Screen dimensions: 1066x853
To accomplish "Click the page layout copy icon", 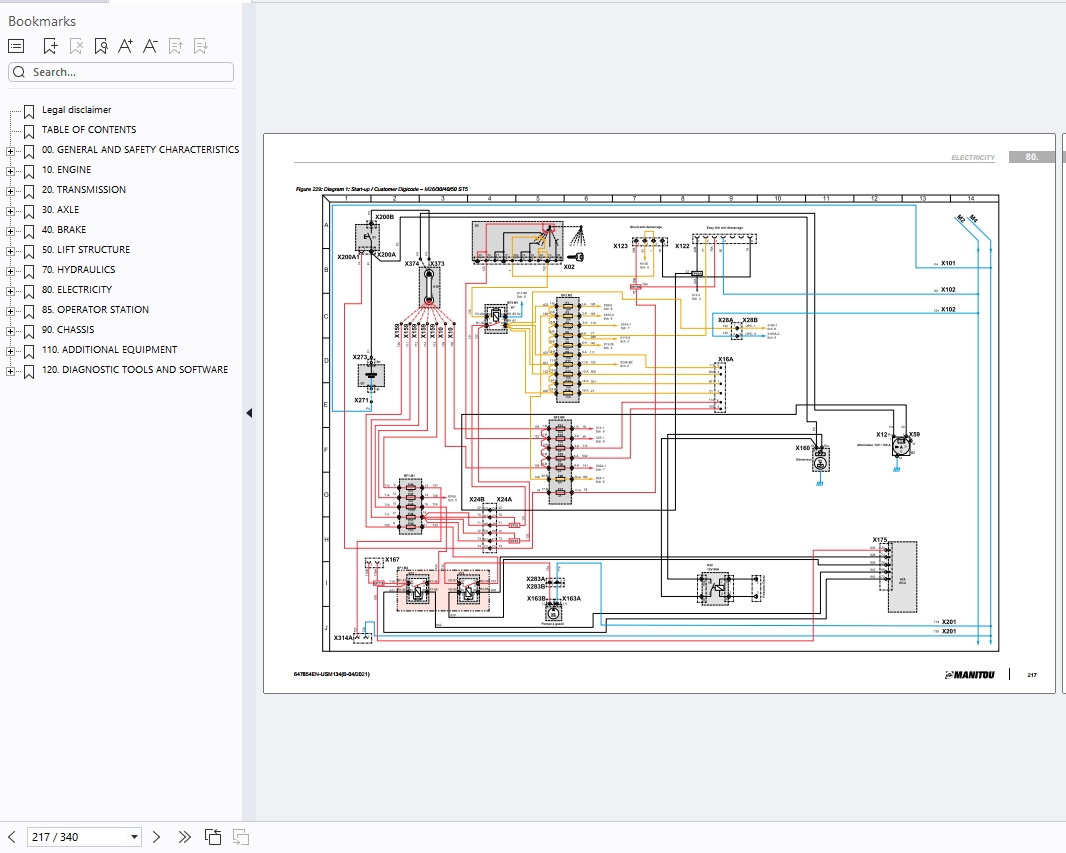I will coord(213,837).
